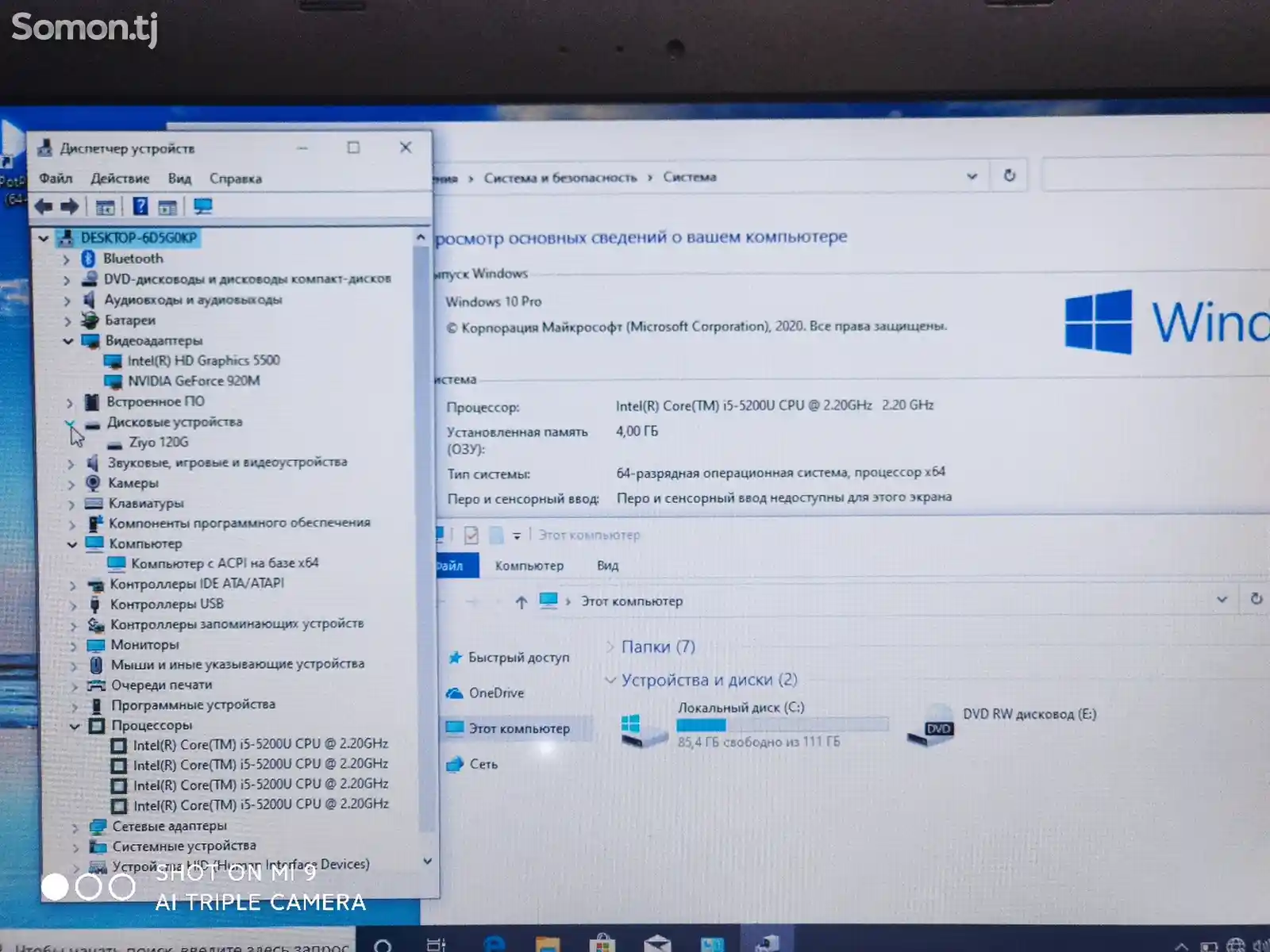Select Контроллеры IDE ATA/ATAPI
Screen dimensions: 1270x952
click(x=197, y=584)
